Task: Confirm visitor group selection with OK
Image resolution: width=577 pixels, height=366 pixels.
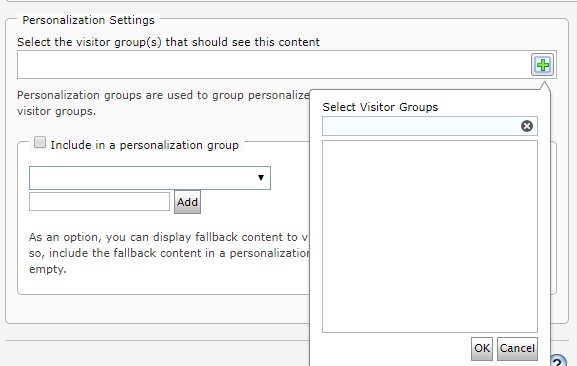Action: click(482, 348)
